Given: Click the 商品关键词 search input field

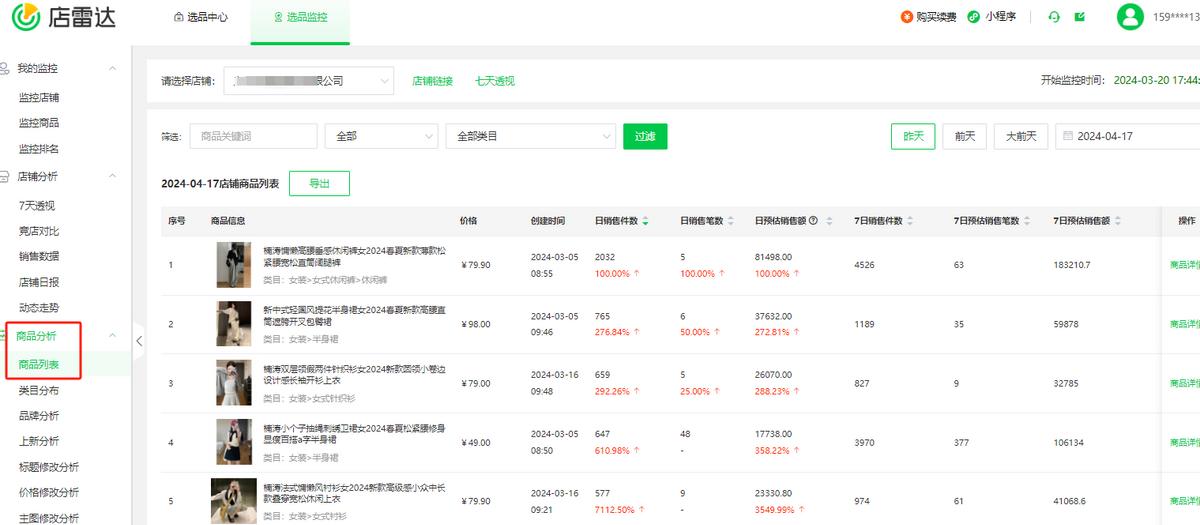Looking at the screenshot, I should click(x=253, y=137).
